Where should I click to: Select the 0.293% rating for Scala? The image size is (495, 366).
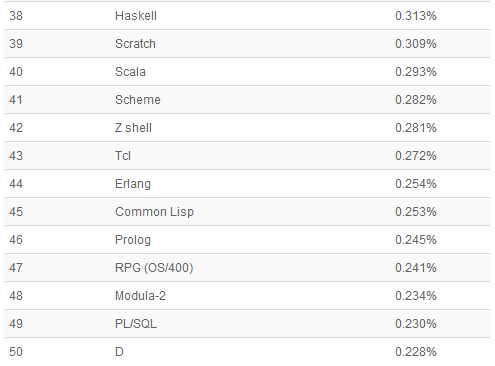416,72
